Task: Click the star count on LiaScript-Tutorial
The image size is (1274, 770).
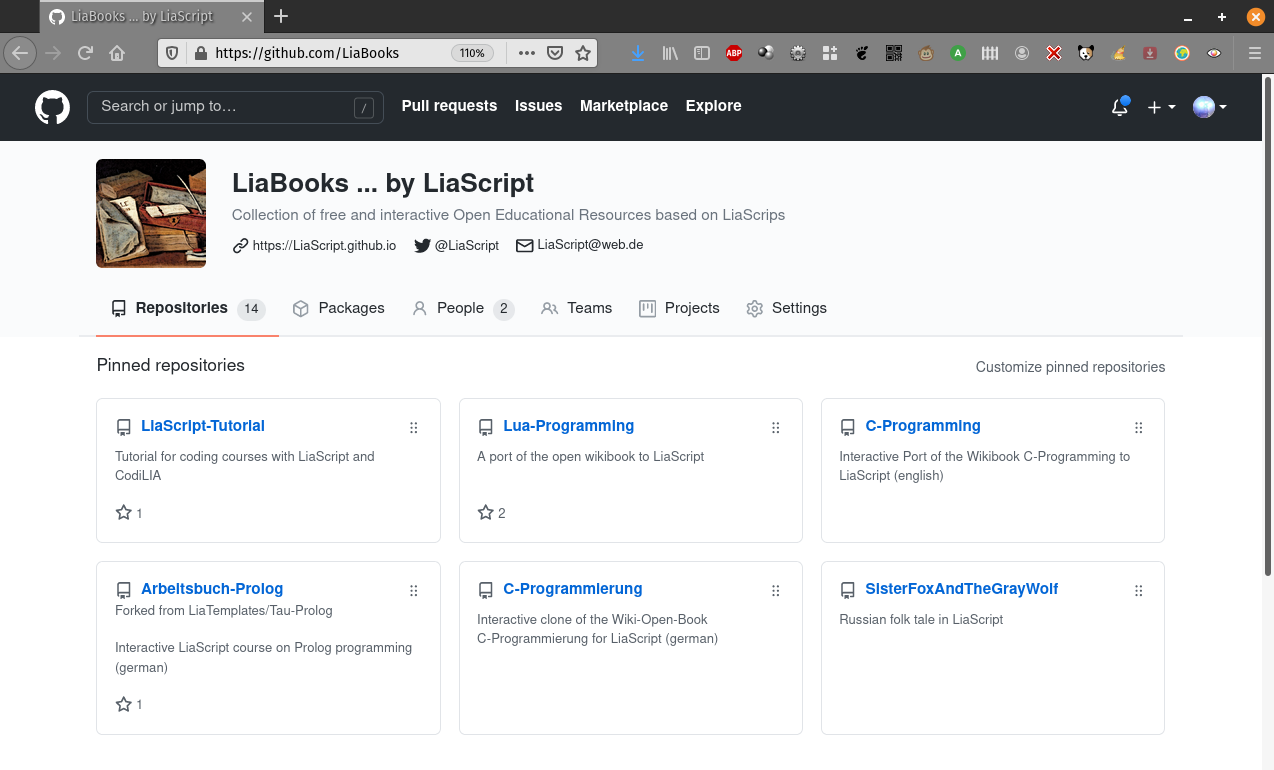Action: tap(129, 513)
